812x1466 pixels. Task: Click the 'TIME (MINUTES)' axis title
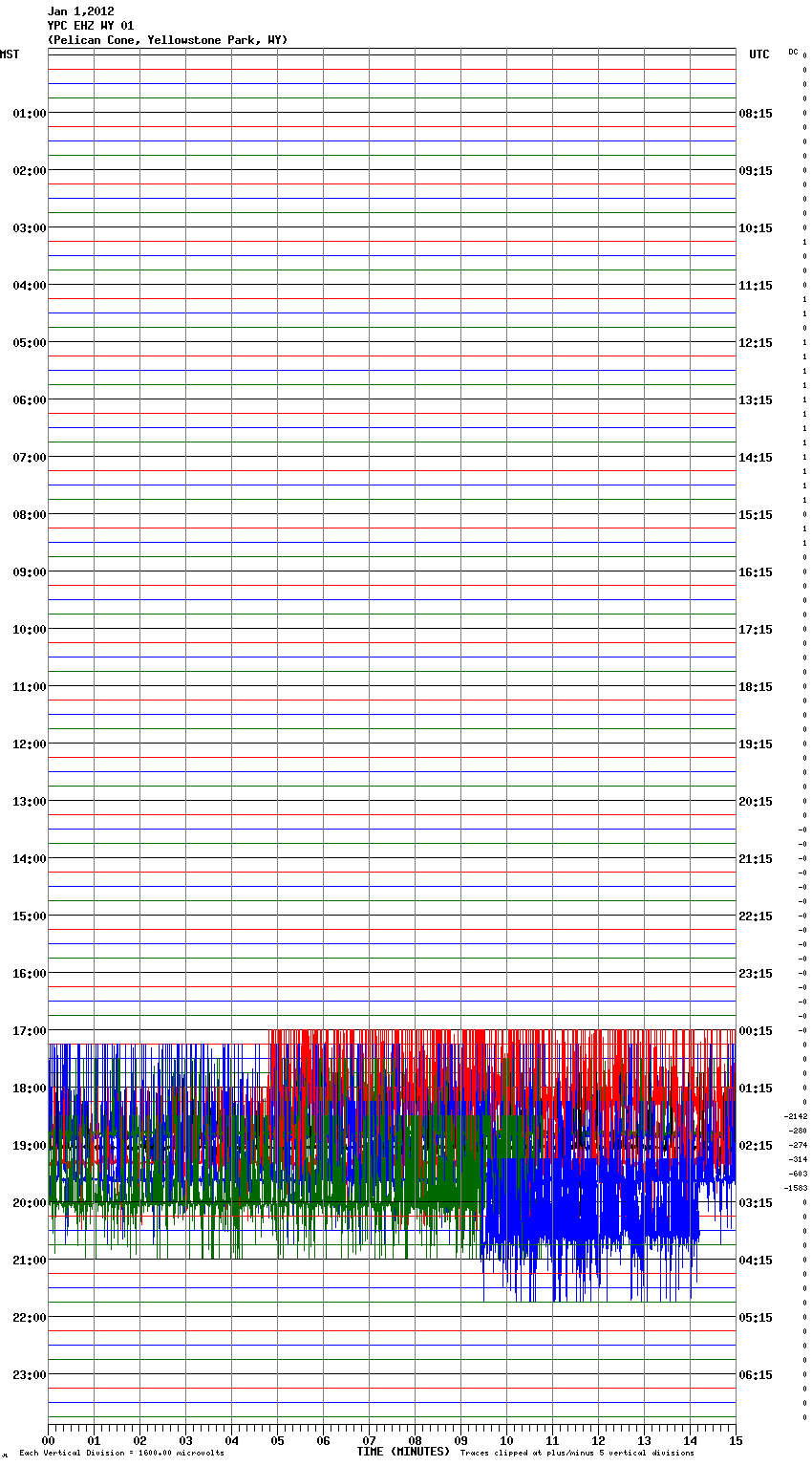(x=403, y=1452)
